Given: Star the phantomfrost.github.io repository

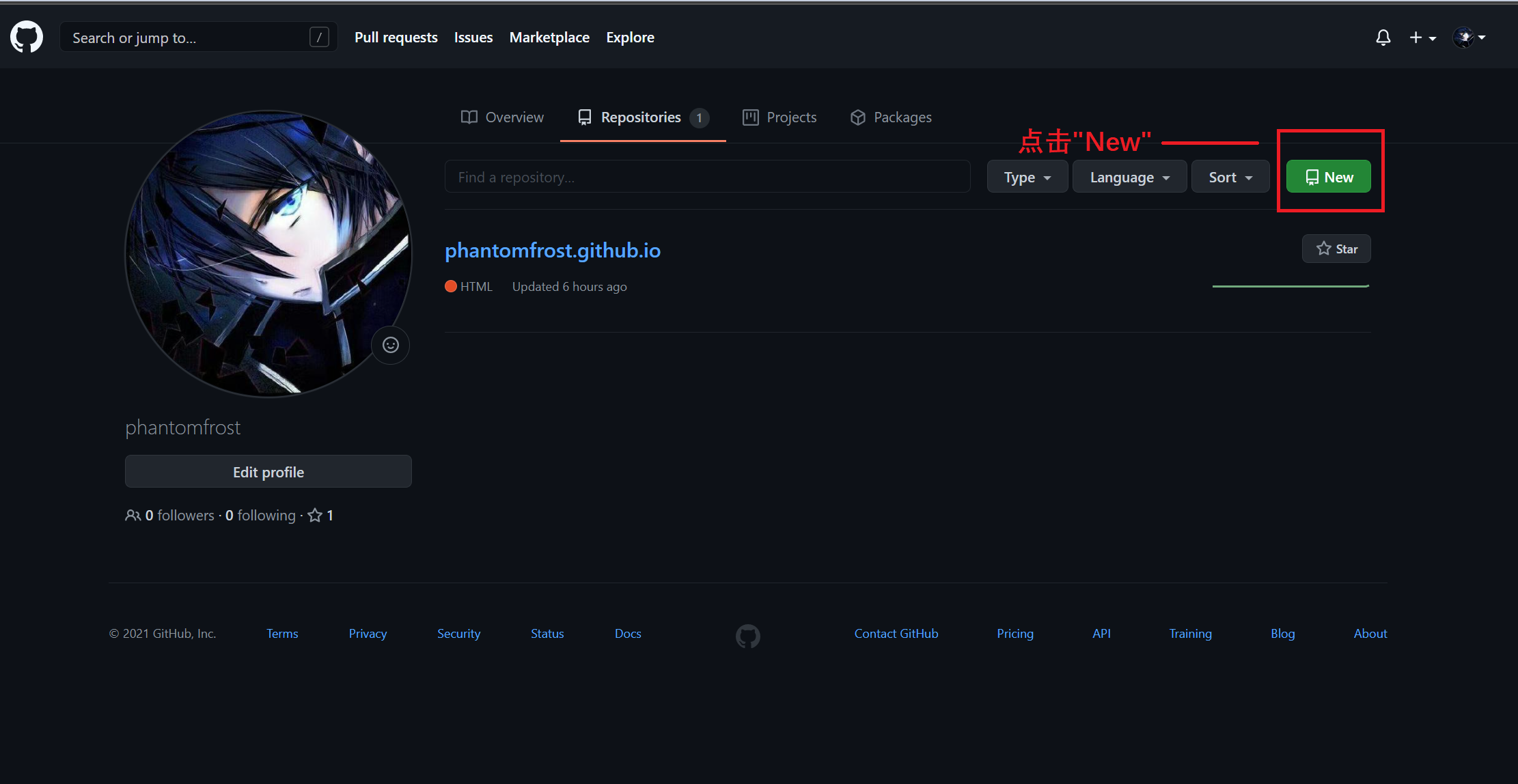Looking at the screenshot, I should pyautogui.click(x=1336, y=249).
